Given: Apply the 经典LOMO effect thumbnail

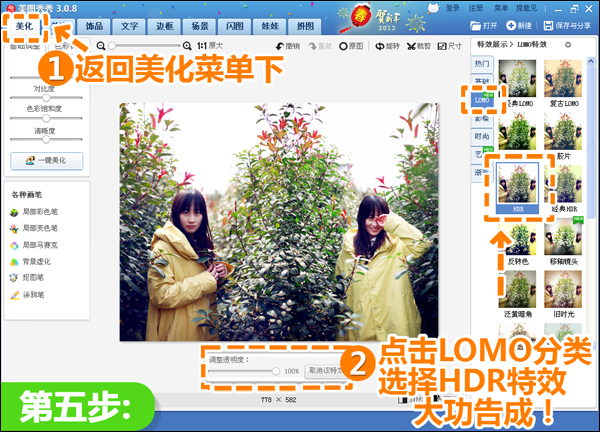Looking at the screenshot, I should pos(517,78).
